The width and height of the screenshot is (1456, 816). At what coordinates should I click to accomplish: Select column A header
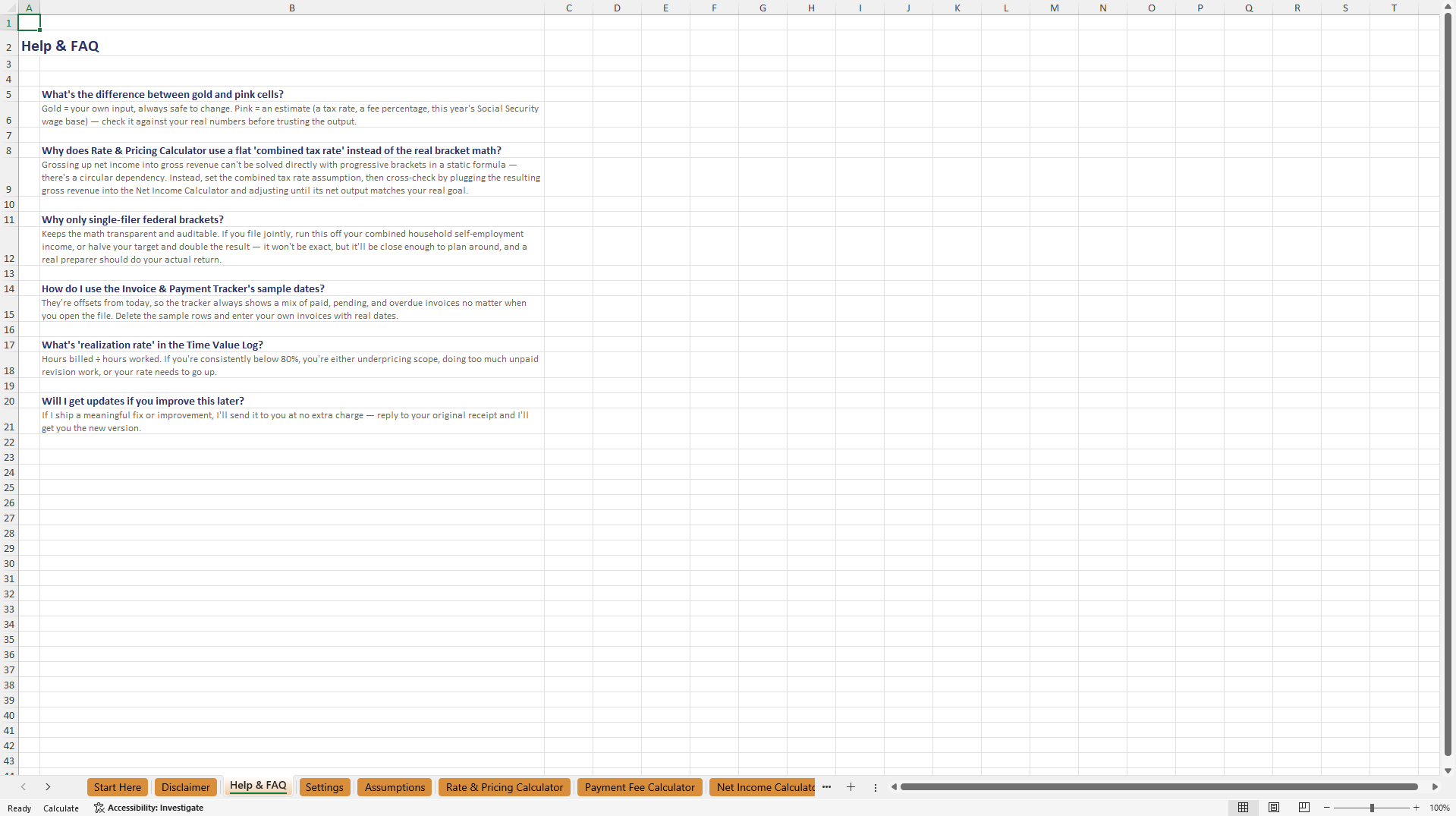click(x=29, y=8)
